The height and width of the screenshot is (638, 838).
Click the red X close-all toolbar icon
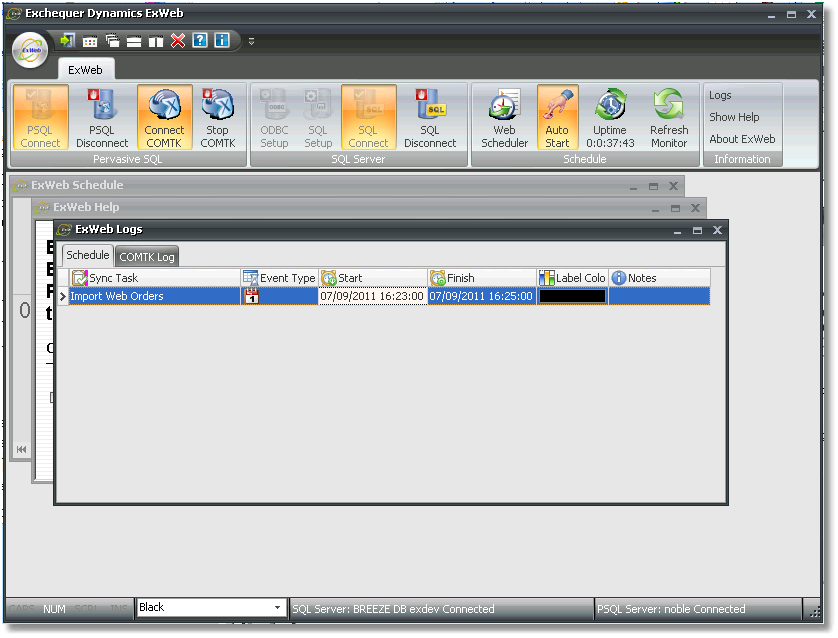(177, 41)
